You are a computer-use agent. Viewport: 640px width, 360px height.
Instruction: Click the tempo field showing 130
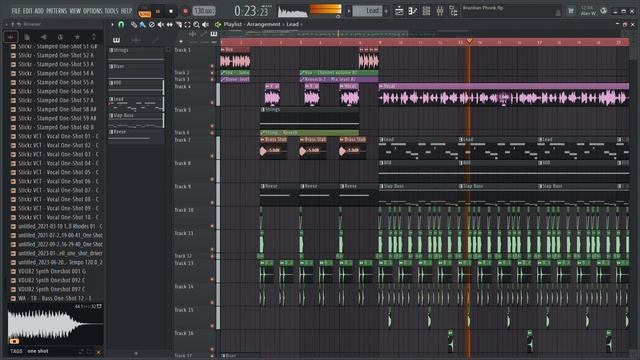[x=203, y=11]
